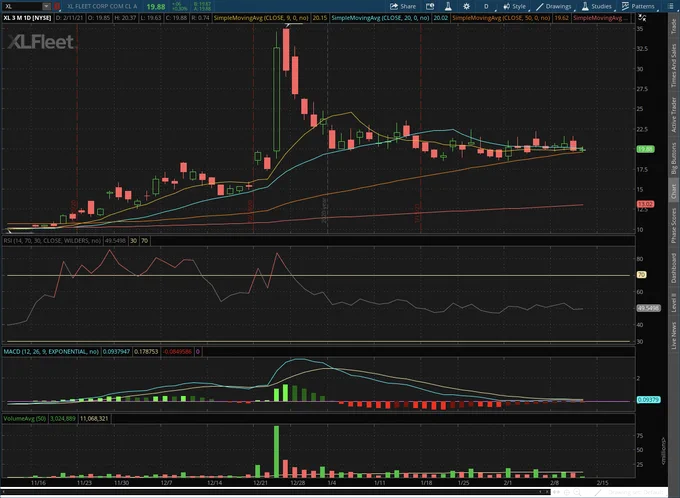Screen dimensions: 680x498
Task: Click the XL 3 M 1D [NYSE] label
Action: (27, 18)
